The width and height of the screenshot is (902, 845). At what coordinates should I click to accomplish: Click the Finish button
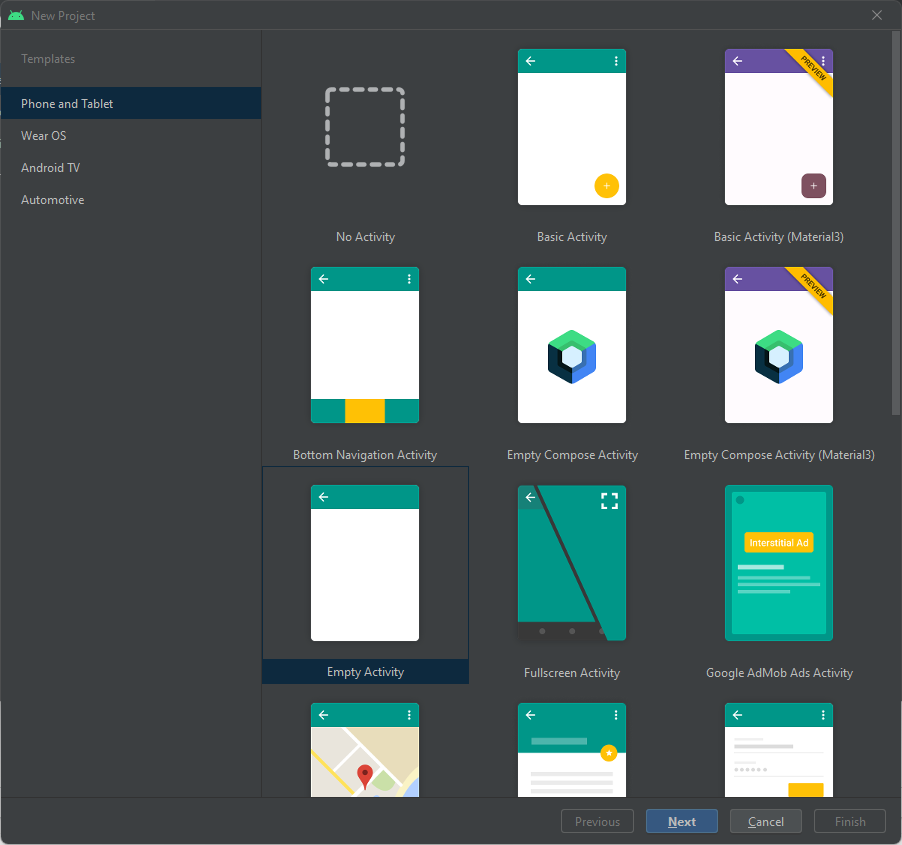[x=850, y=821]
